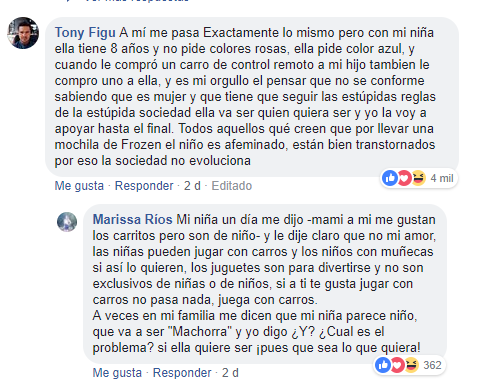Like Marissa Ríos's reply with Me gusta

click(x=117, y=373)
